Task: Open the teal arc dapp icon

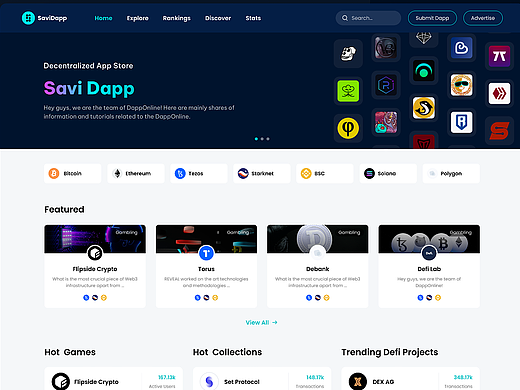Action: [x=424, y=70]
